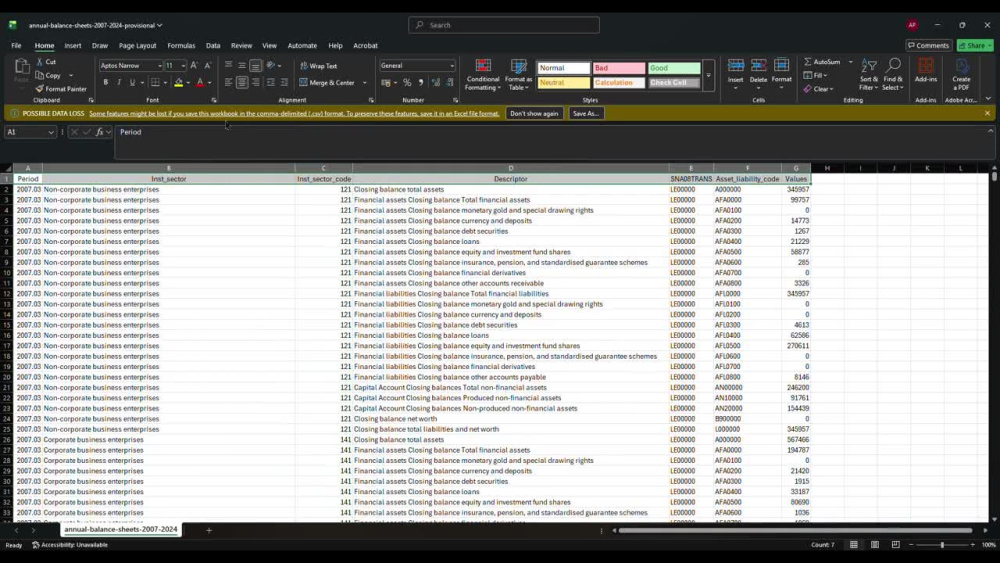Select column D header

pos(510,168)
